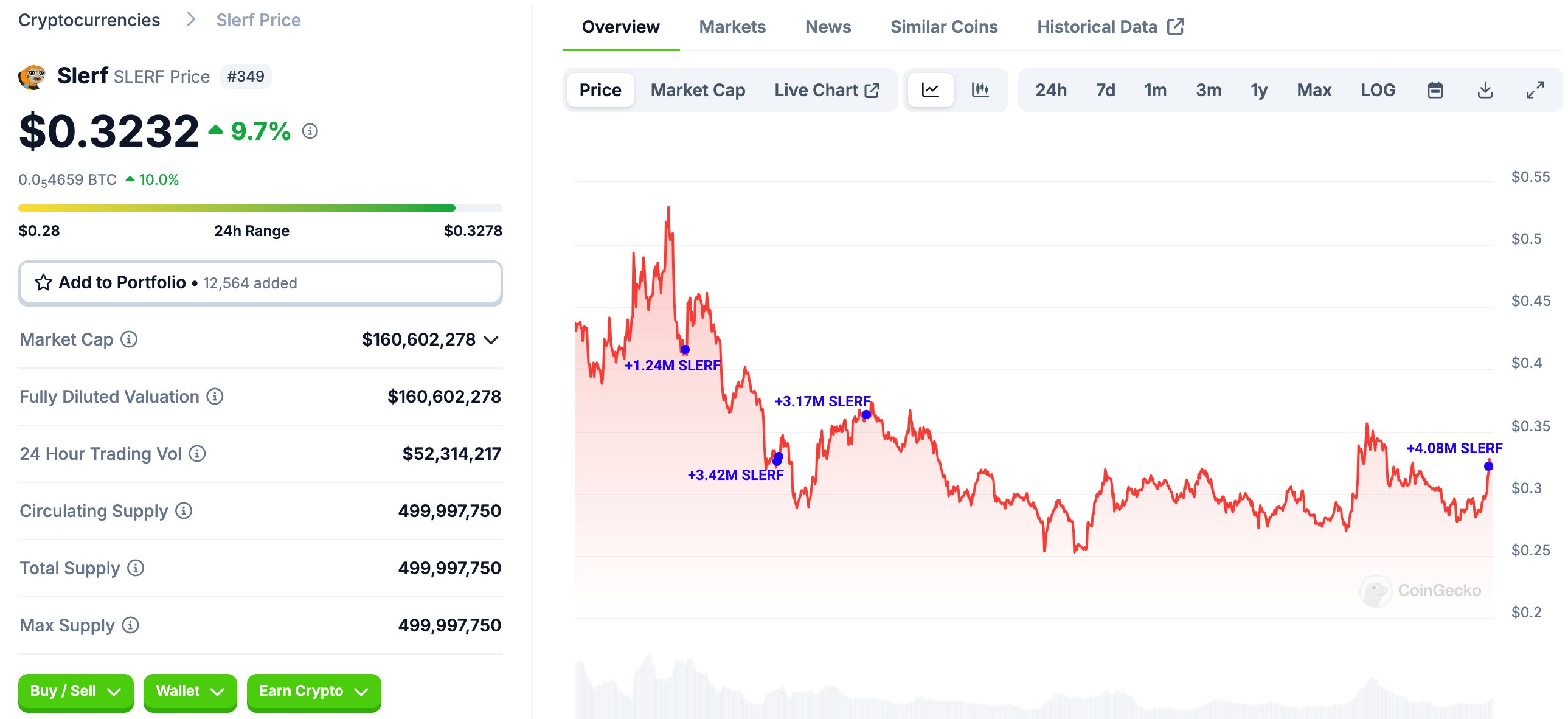Image resolution: width=1568 pixels, height=719 pixels.
Task: Click the 24h Range progress bar
Action: (260, 208)
